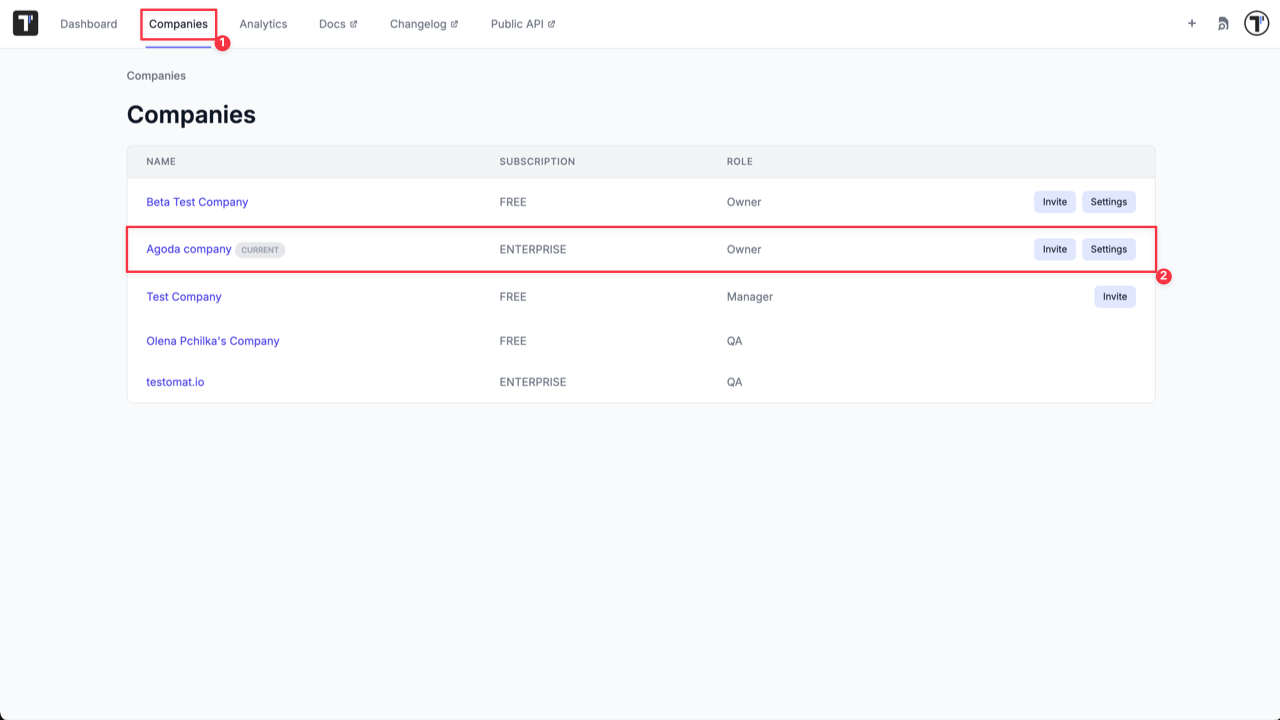Viewport: 1280px width, 720px height.
Task: Open the plus icon to create something new
Action: point(1191,23)
